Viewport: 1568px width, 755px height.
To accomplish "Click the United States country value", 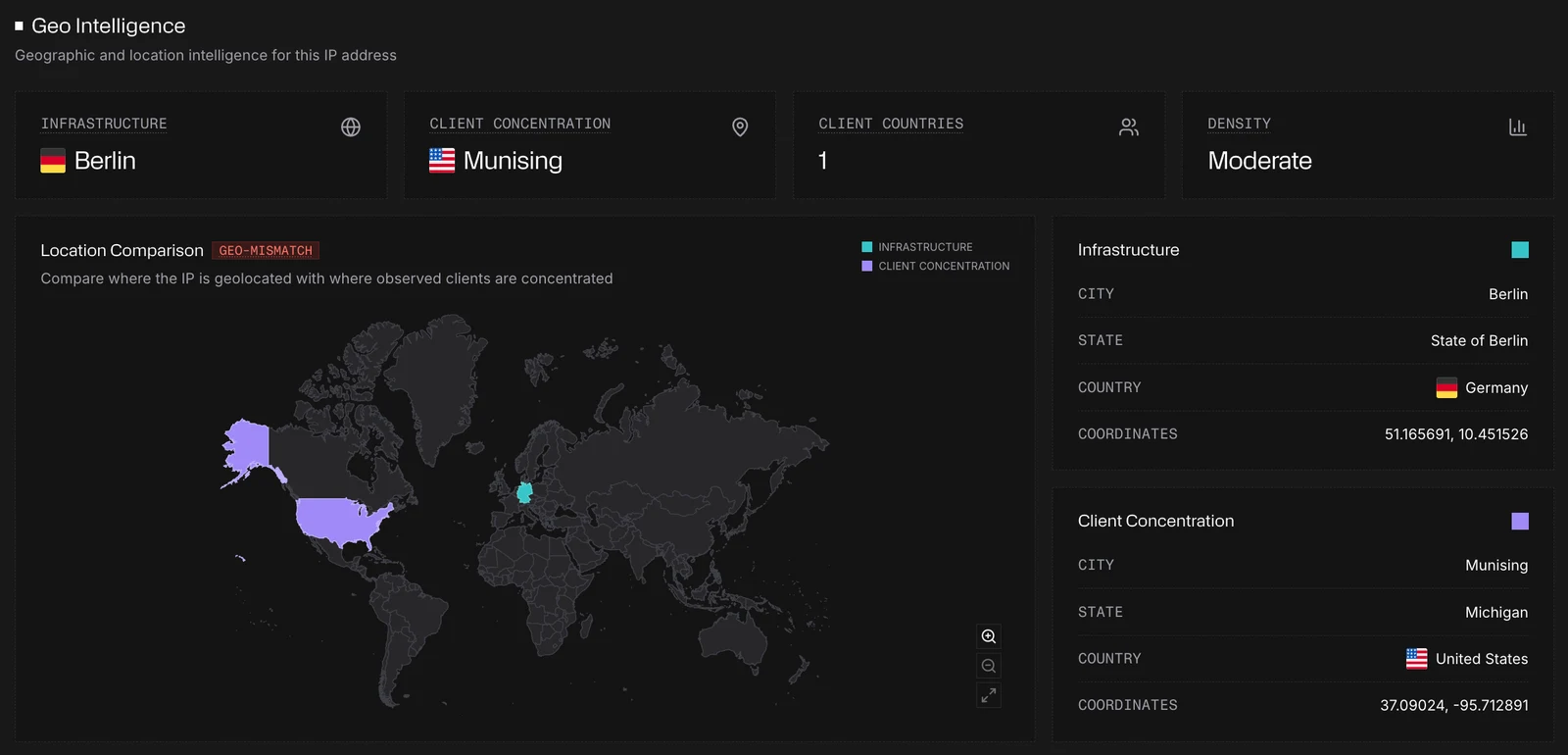I will 1482,659.
